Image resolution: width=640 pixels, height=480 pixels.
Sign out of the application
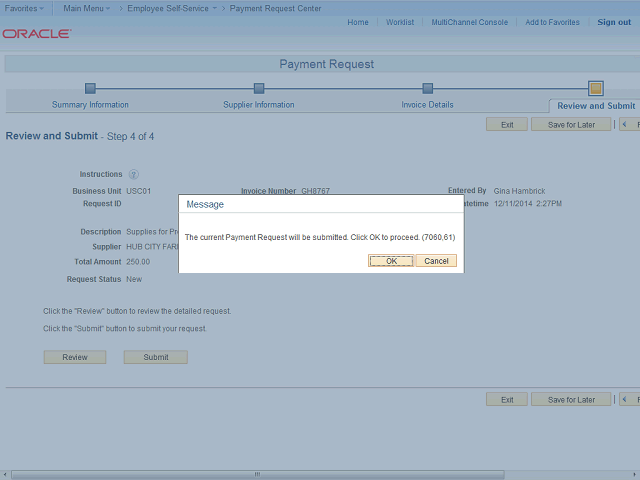click(x=614, y=22)
